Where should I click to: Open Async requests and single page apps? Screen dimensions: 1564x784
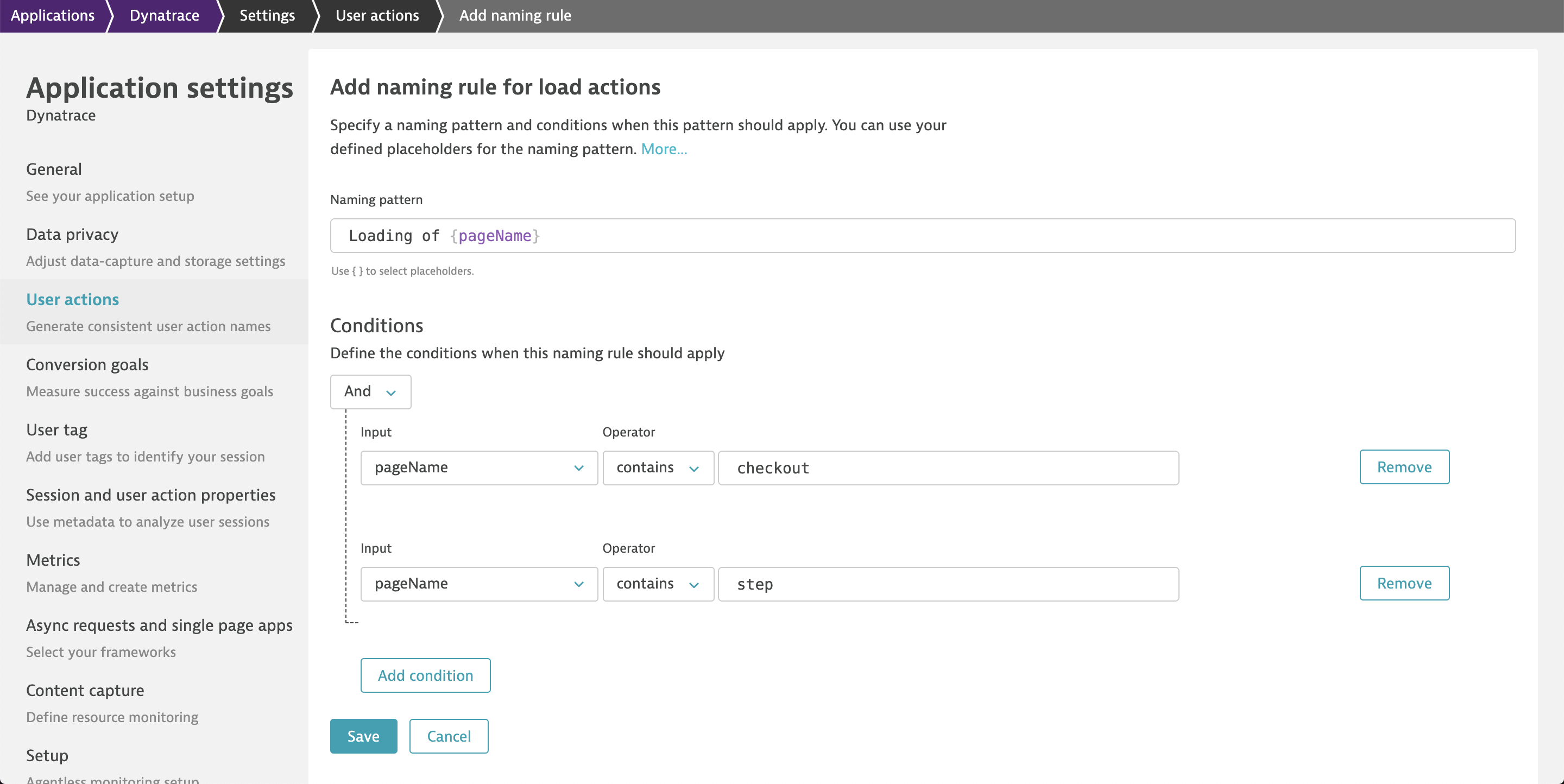coord(154,637)
